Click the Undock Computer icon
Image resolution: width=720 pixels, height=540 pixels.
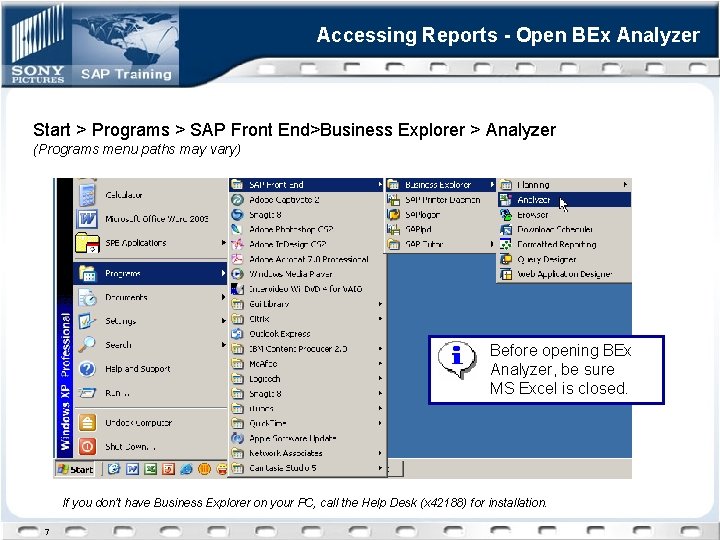tap(87, 422)
